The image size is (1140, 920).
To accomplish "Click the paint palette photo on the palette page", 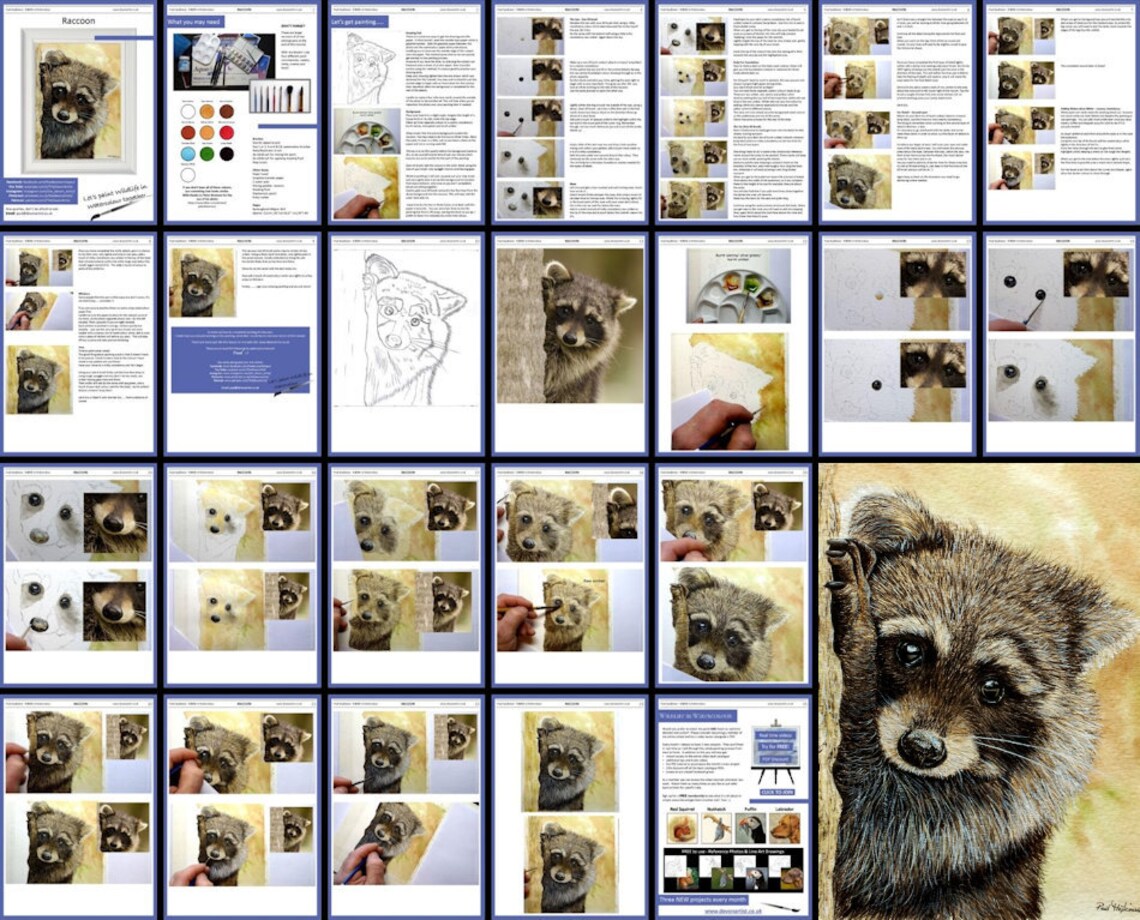I will 738,287.
